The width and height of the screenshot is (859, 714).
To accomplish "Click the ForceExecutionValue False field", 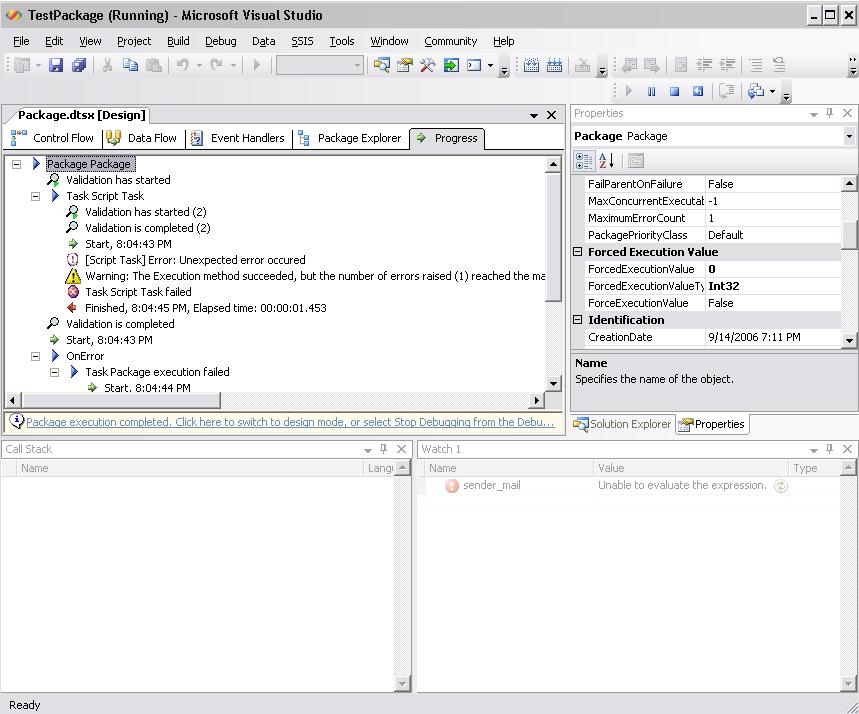I will pos(772,303).
